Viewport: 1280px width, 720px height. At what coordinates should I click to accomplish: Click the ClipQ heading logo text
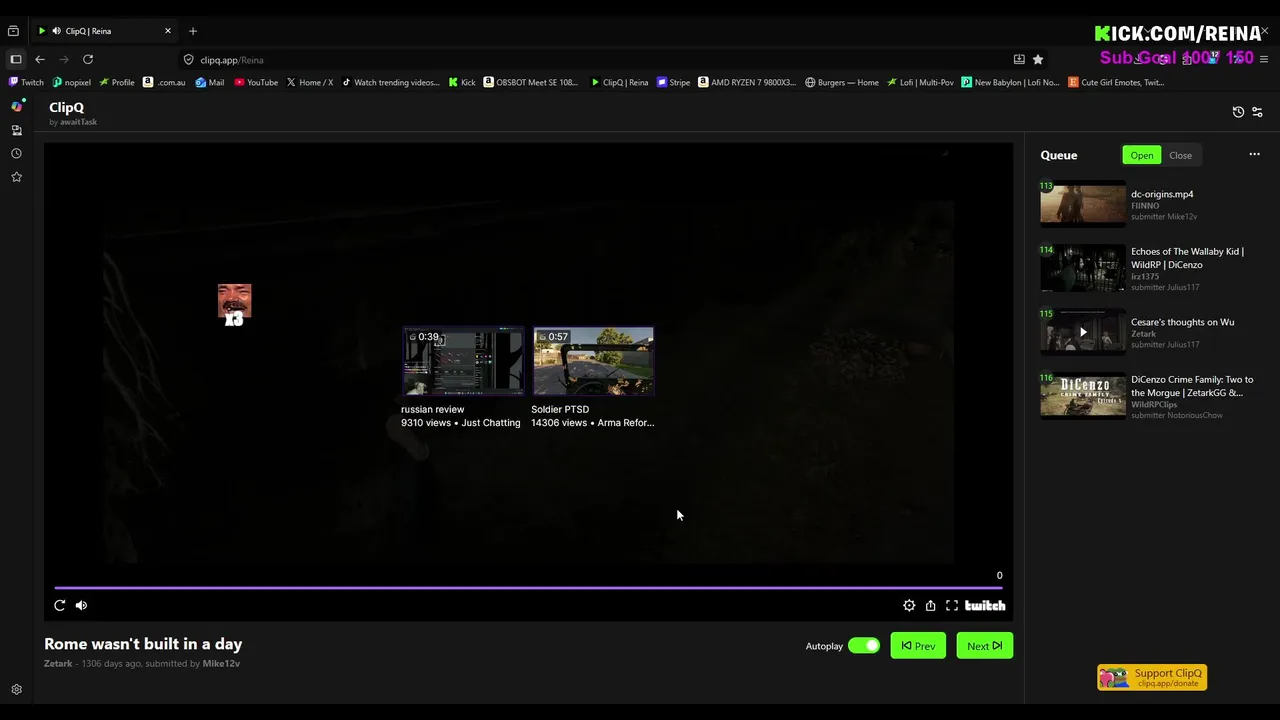pos(66,107)
